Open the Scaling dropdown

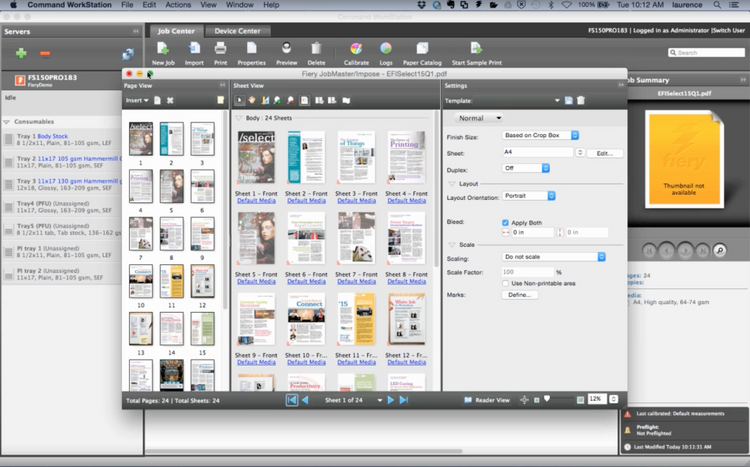pyautogui.click(x=553, y=257)
